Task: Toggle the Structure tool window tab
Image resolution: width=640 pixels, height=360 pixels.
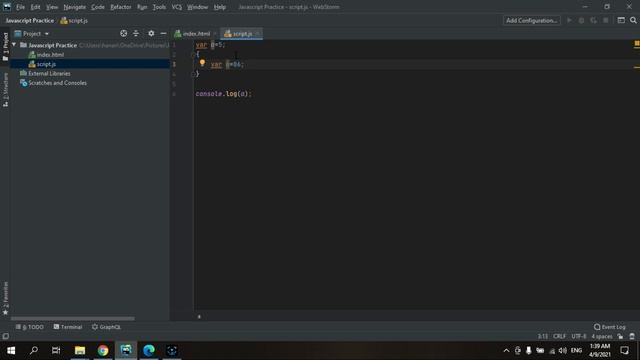Action: (5, 90)
